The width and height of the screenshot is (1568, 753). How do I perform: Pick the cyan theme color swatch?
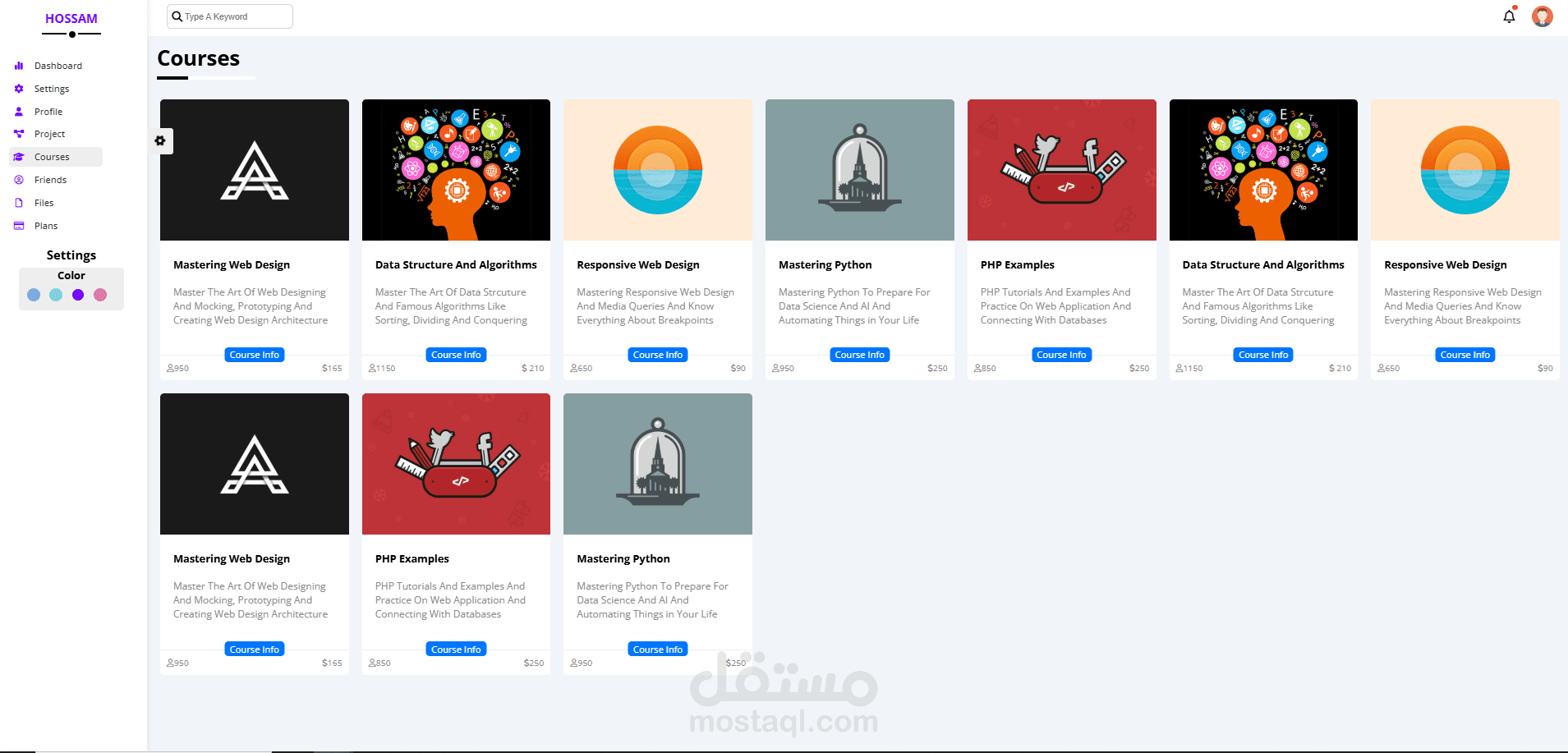(56, 295)
